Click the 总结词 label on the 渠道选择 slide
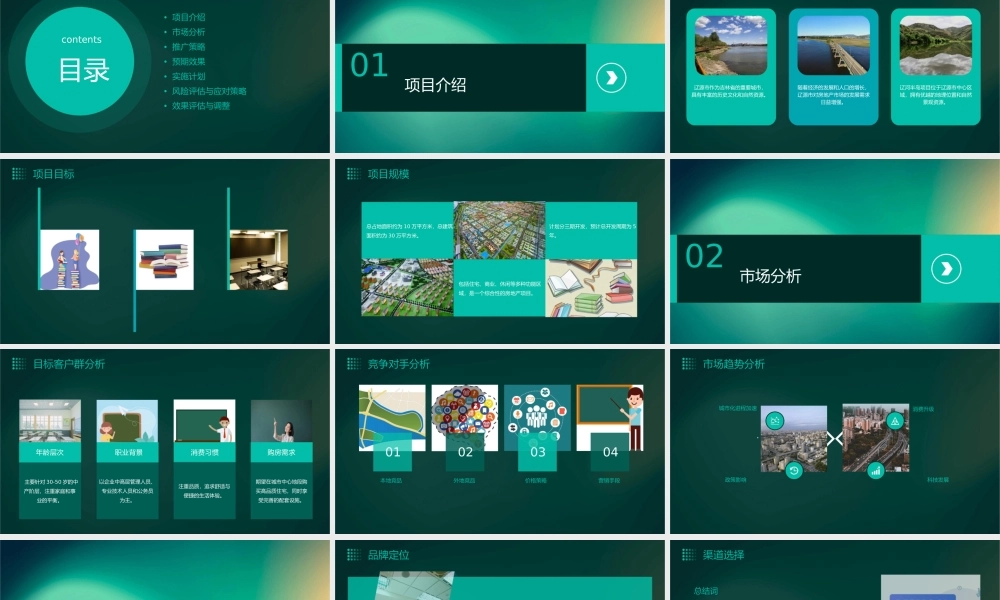The image size is (1000, 600). tap(706, 591)
